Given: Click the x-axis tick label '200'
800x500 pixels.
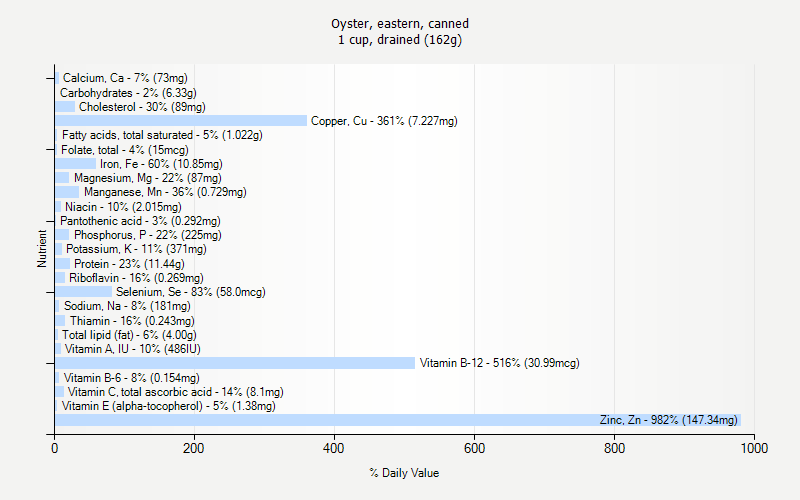Looking at the screenshot, I should pyautogui.click(x=194, y=448).
